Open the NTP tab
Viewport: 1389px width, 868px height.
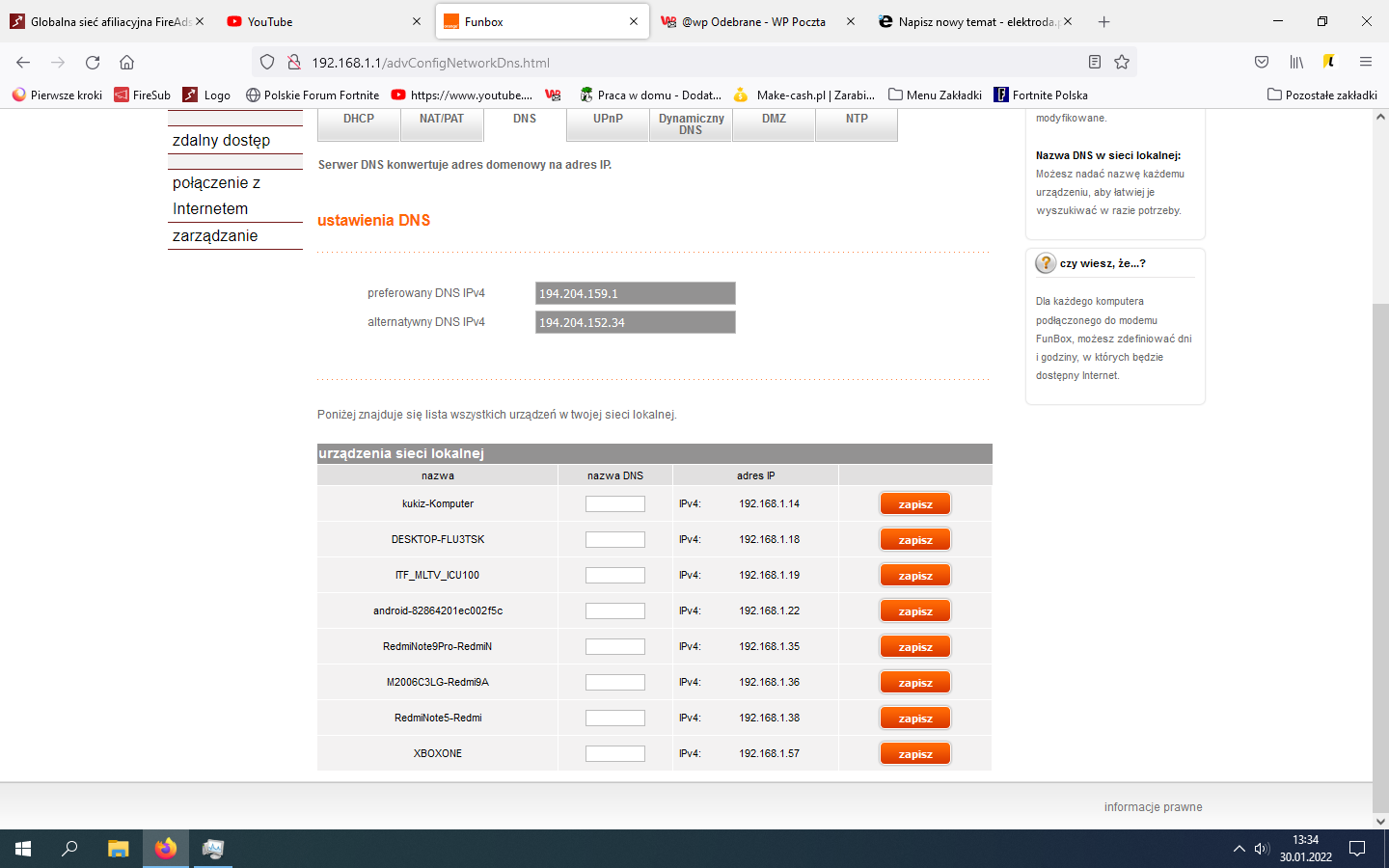point(857,124)
